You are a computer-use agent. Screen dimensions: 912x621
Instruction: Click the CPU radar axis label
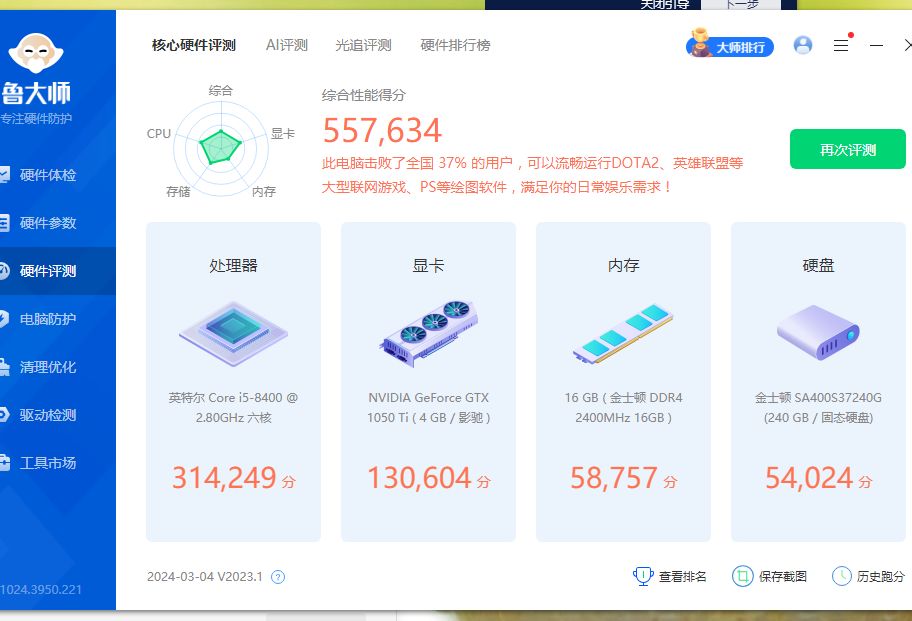(159, 133)
